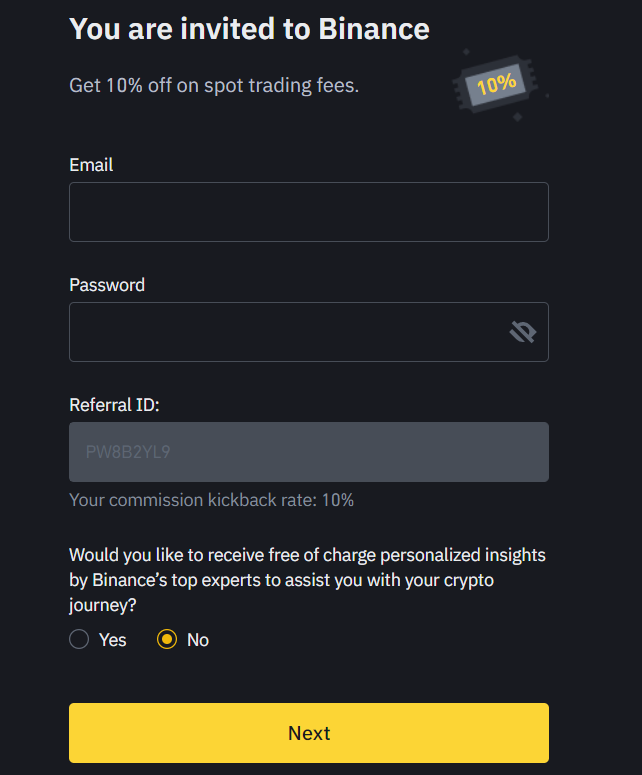The width and height of the screenshot is (642, 775).
Task: Click the "Referral ID:" label
Action: click(x=114, y=405)
